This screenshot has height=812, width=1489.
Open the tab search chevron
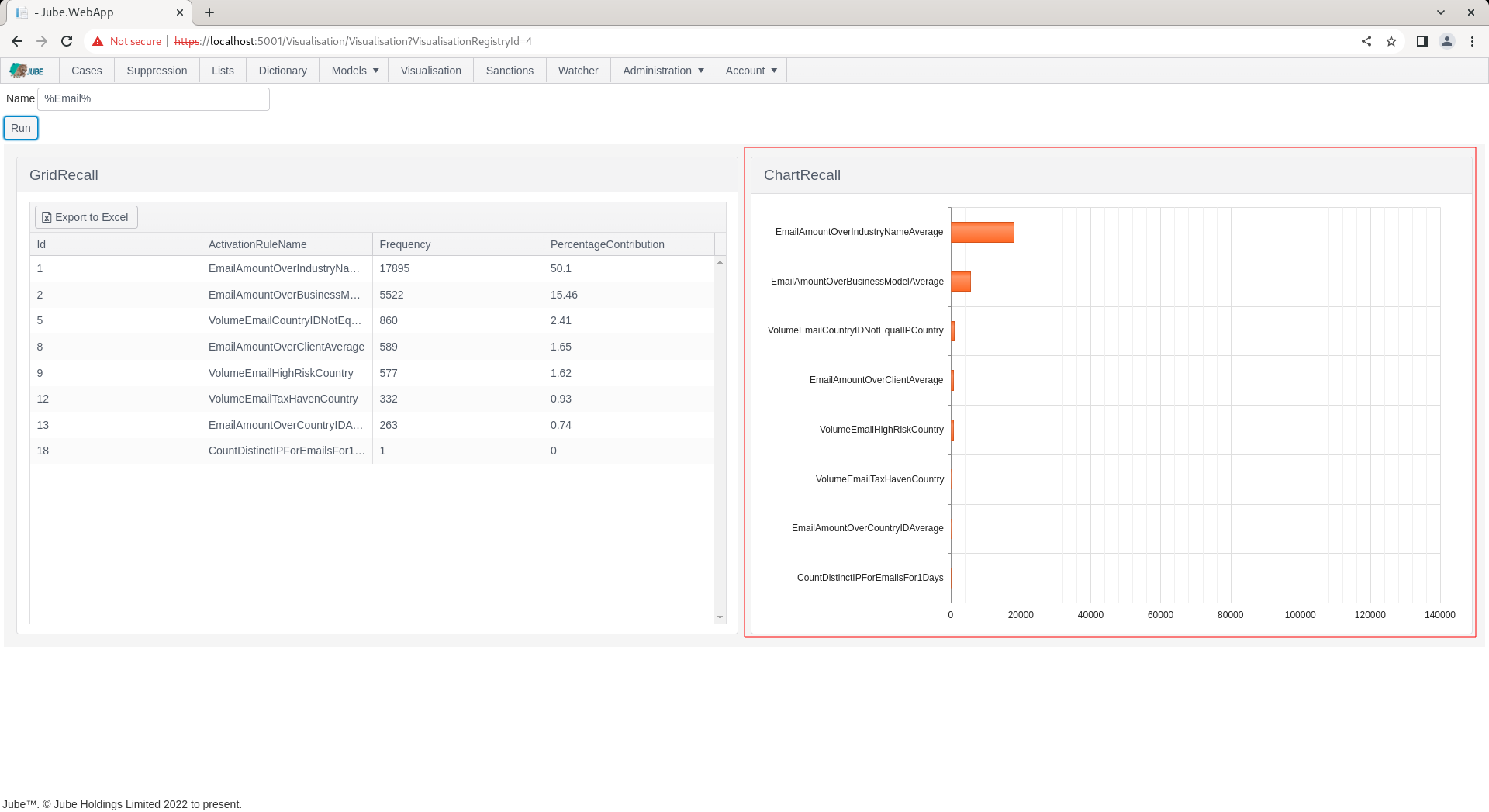pyautogui.click(x=1441, y=12)
